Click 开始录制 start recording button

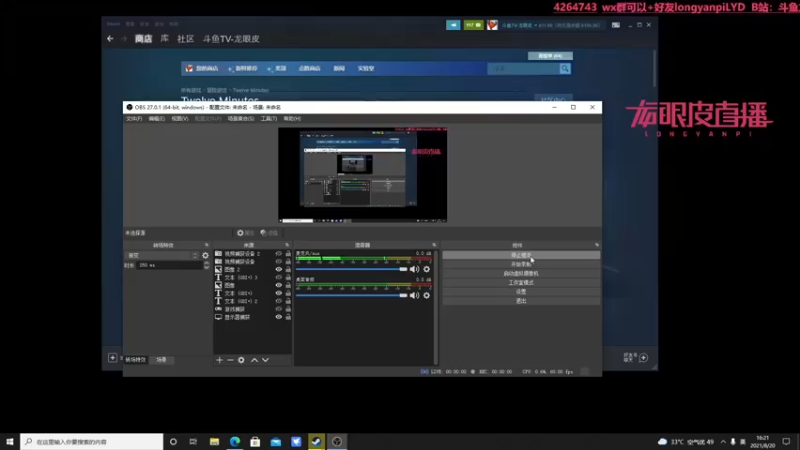pyautogui.click(x=521, y=264)
